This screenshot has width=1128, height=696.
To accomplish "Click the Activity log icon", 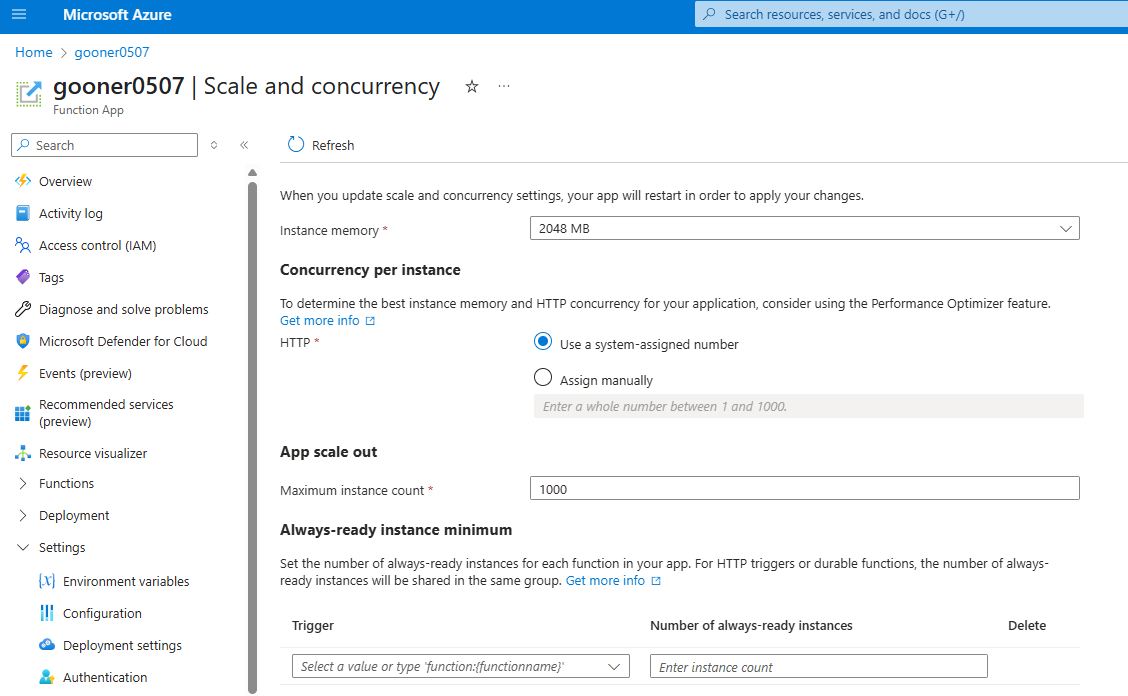I will 23,213.
